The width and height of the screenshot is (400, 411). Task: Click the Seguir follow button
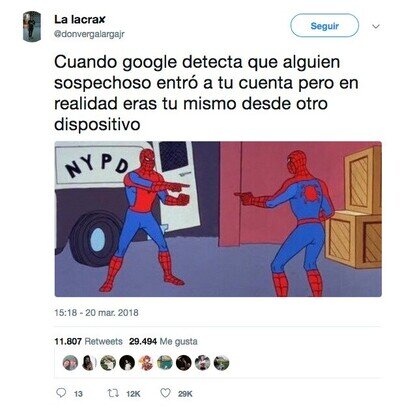(x=325, y=26)
